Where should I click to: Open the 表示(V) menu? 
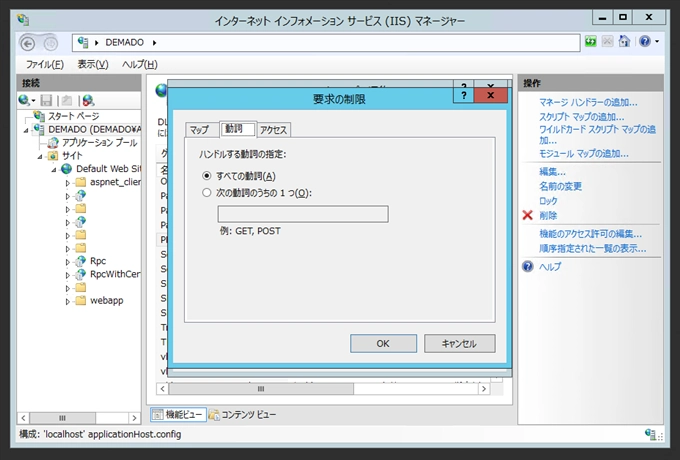pyautogui.click(x=93, y=65)
